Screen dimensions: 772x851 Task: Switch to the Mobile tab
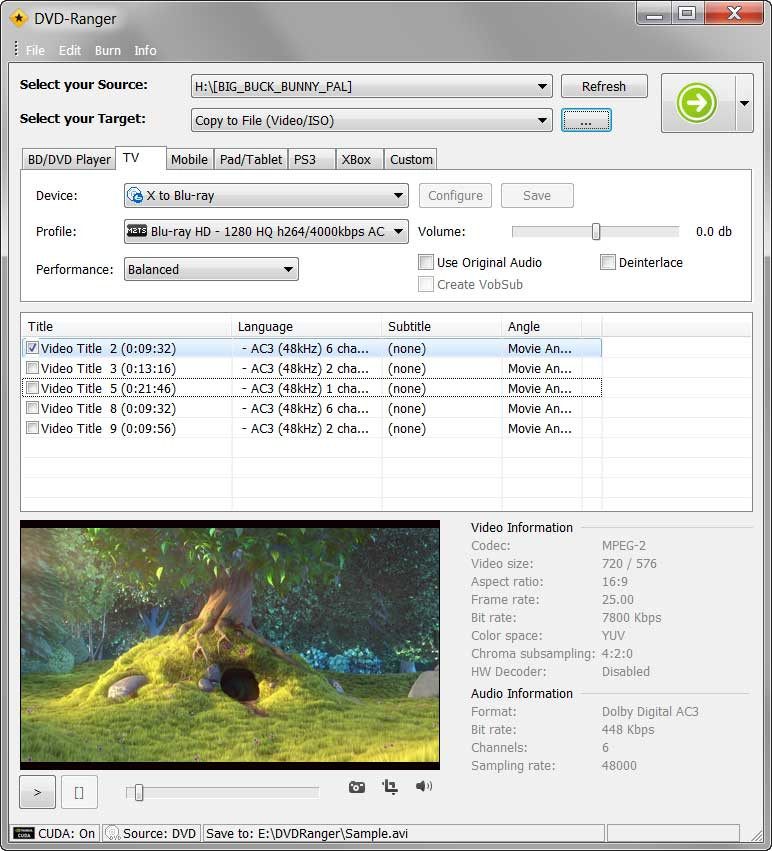click(189, 160)
